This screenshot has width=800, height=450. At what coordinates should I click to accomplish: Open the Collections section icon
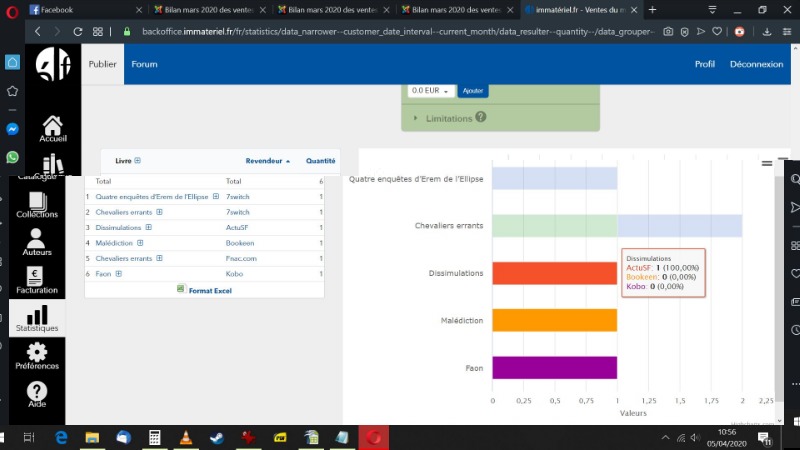coord(37,199)
